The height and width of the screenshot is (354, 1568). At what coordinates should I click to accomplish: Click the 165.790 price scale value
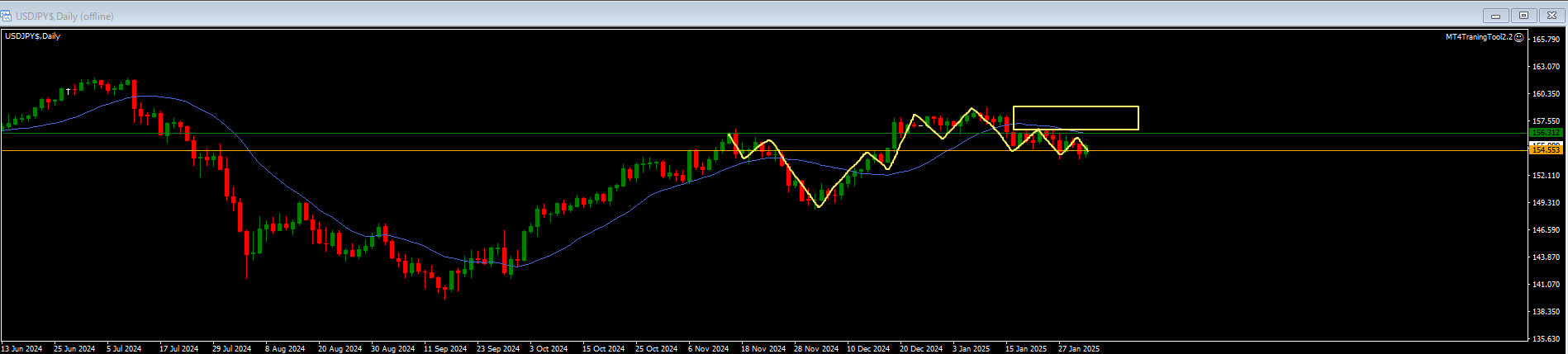coord(1545,40)
